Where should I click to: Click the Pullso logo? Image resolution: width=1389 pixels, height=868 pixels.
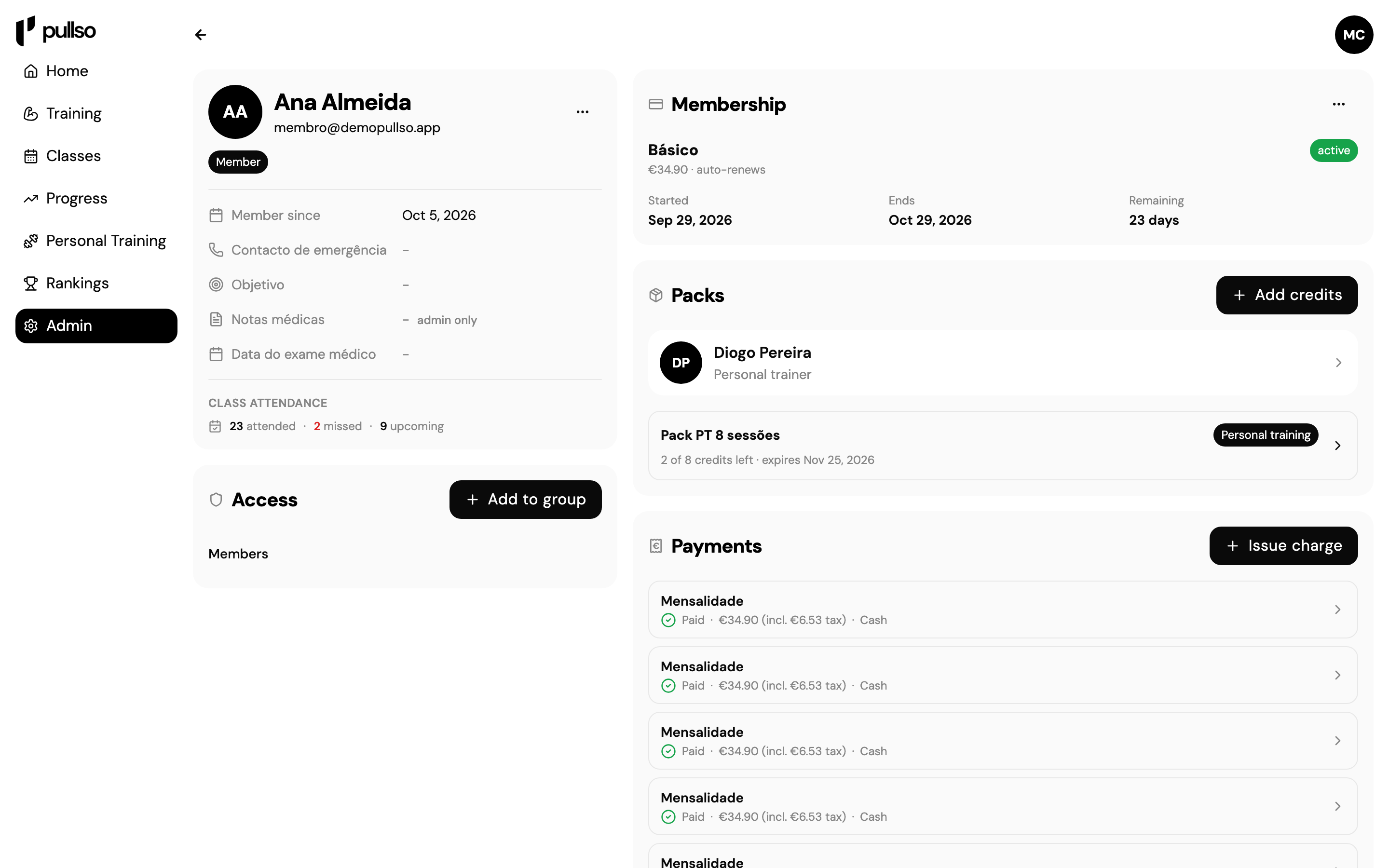(55, 30)
